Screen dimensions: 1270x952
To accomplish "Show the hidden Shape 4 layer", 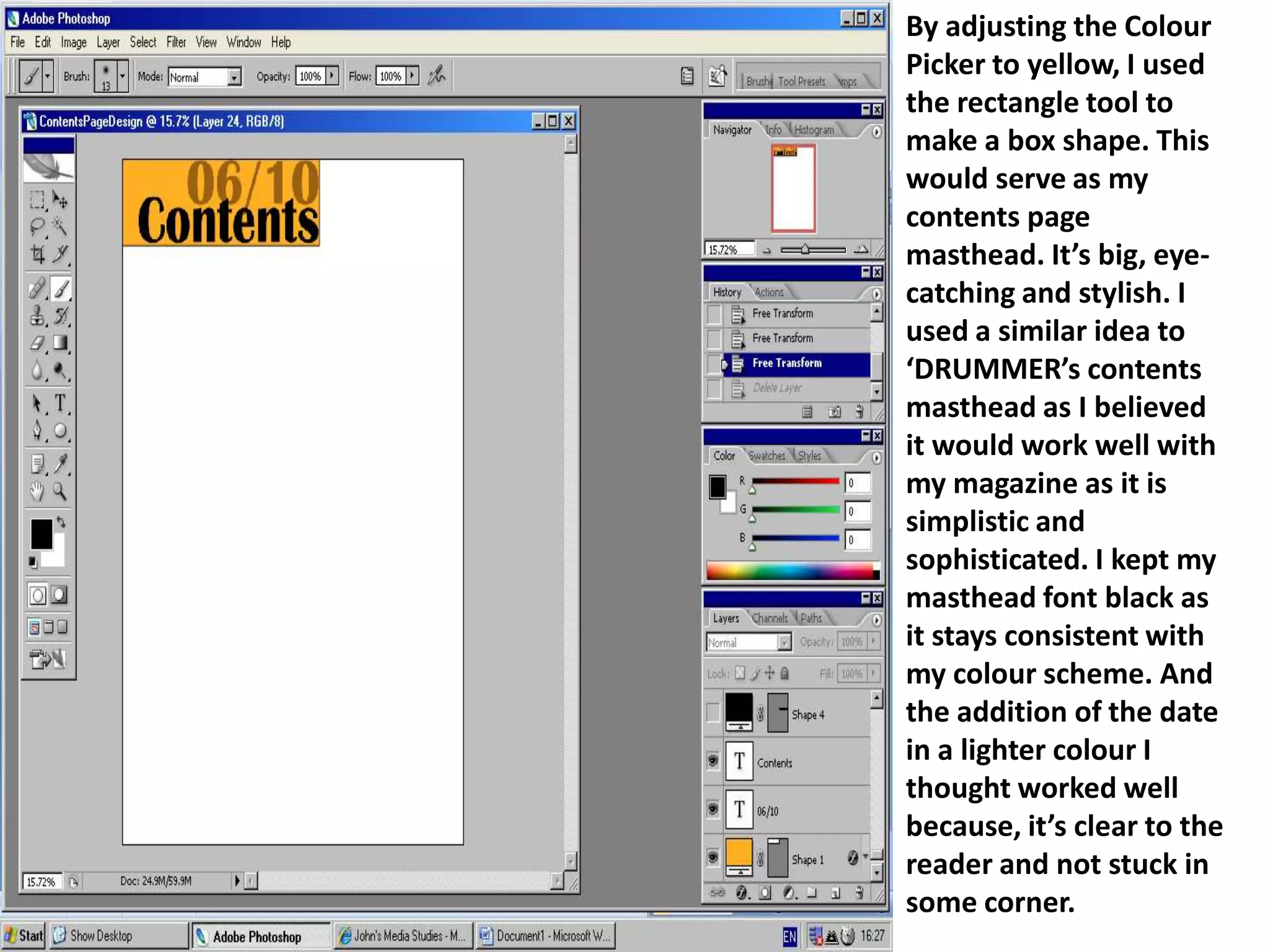I will pos(713,713).
